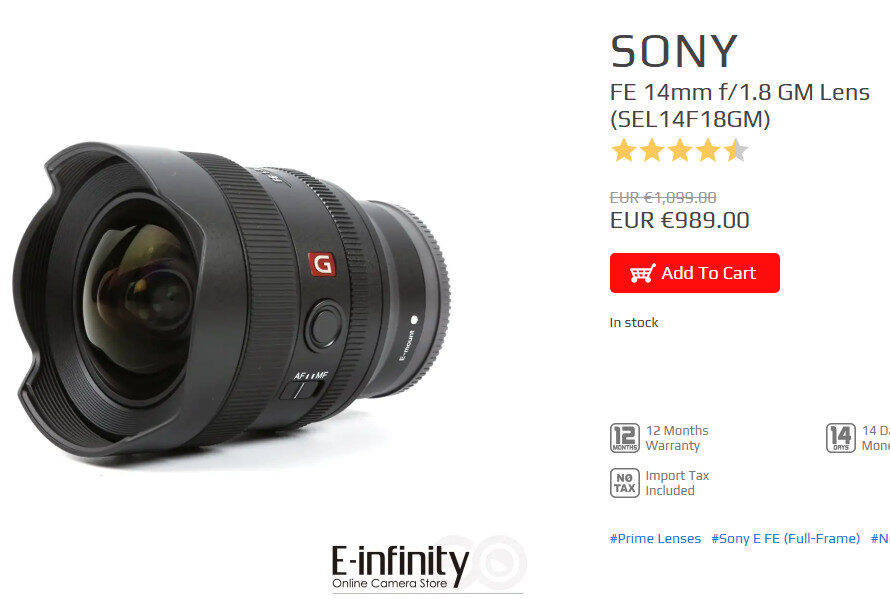Click the SONY brand heading
Screen dimensions: 890x599
pyautogui.click(x=674, y=51)
